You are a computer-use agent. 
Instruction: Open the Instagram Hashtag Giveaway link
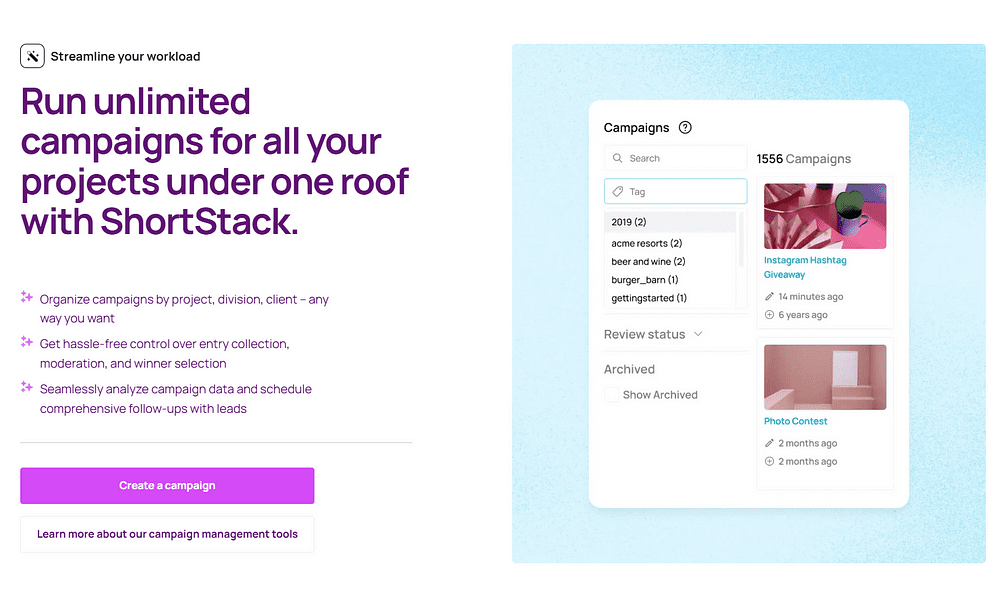click(x=805, y=267)
